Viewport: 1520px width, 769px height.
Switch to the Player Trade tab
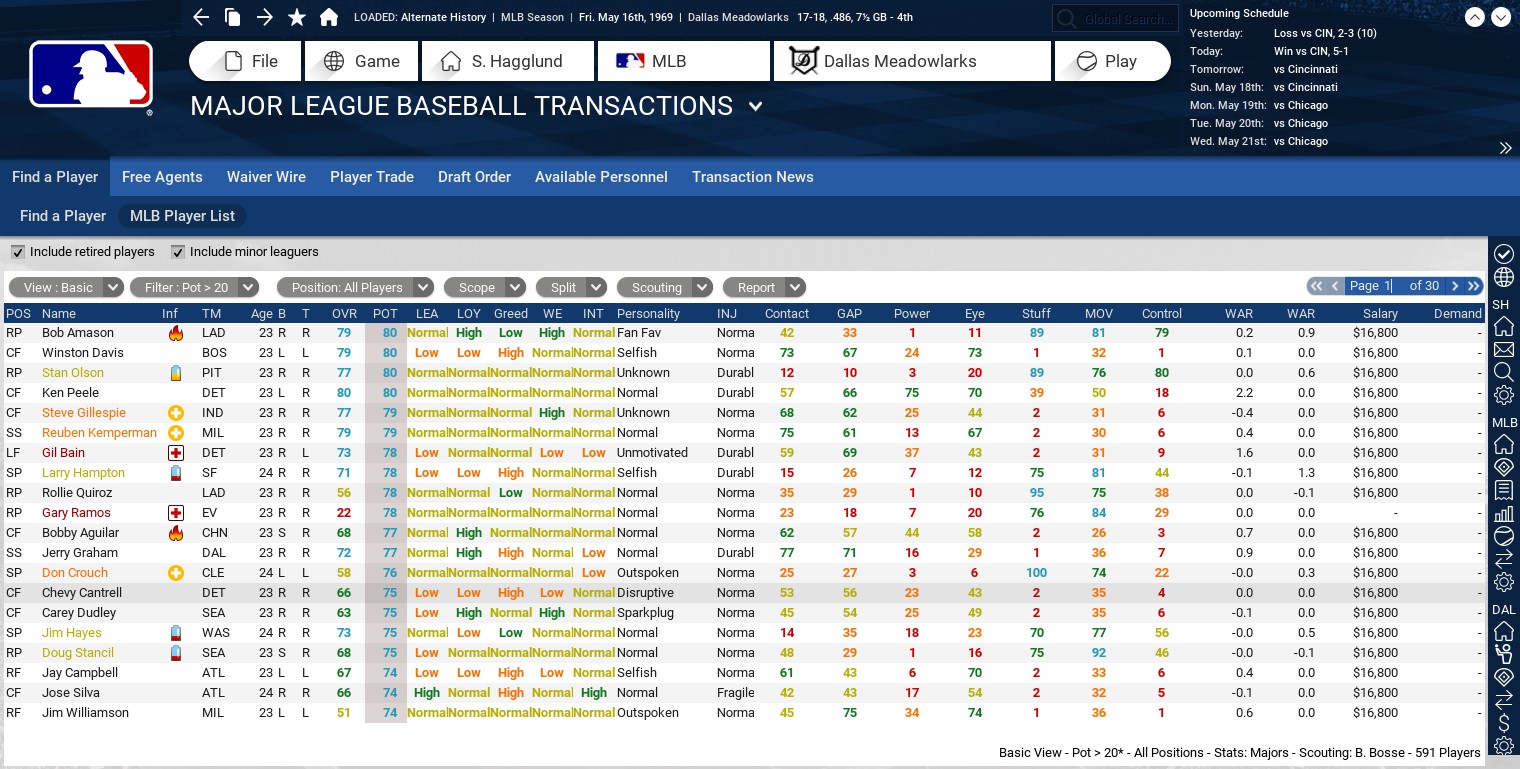coord(372,177)
